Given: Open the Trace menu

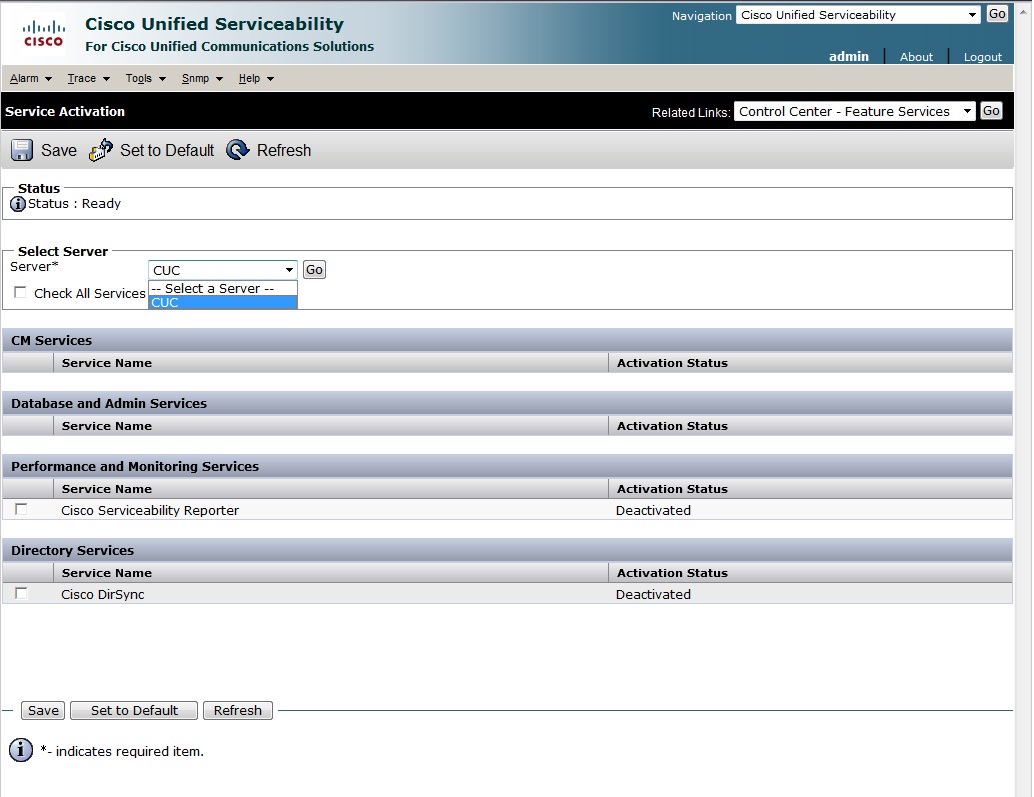Looking at the screenshot, I should [x=88, y=78].
